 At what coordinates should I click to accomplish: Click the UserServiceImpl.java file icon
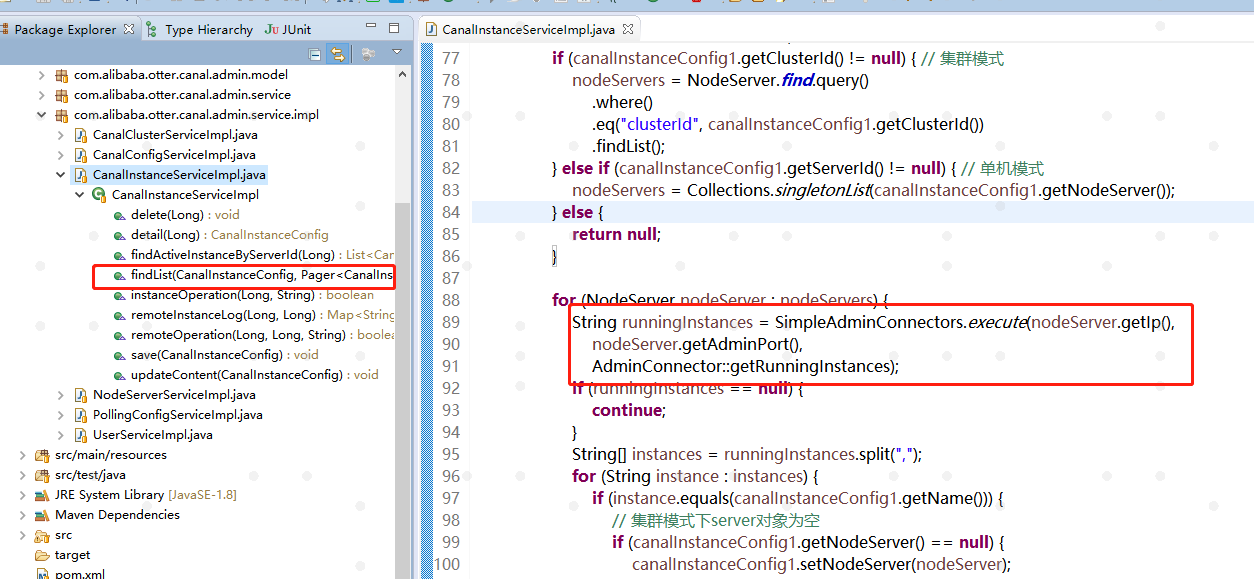click(x=80, y=435)
